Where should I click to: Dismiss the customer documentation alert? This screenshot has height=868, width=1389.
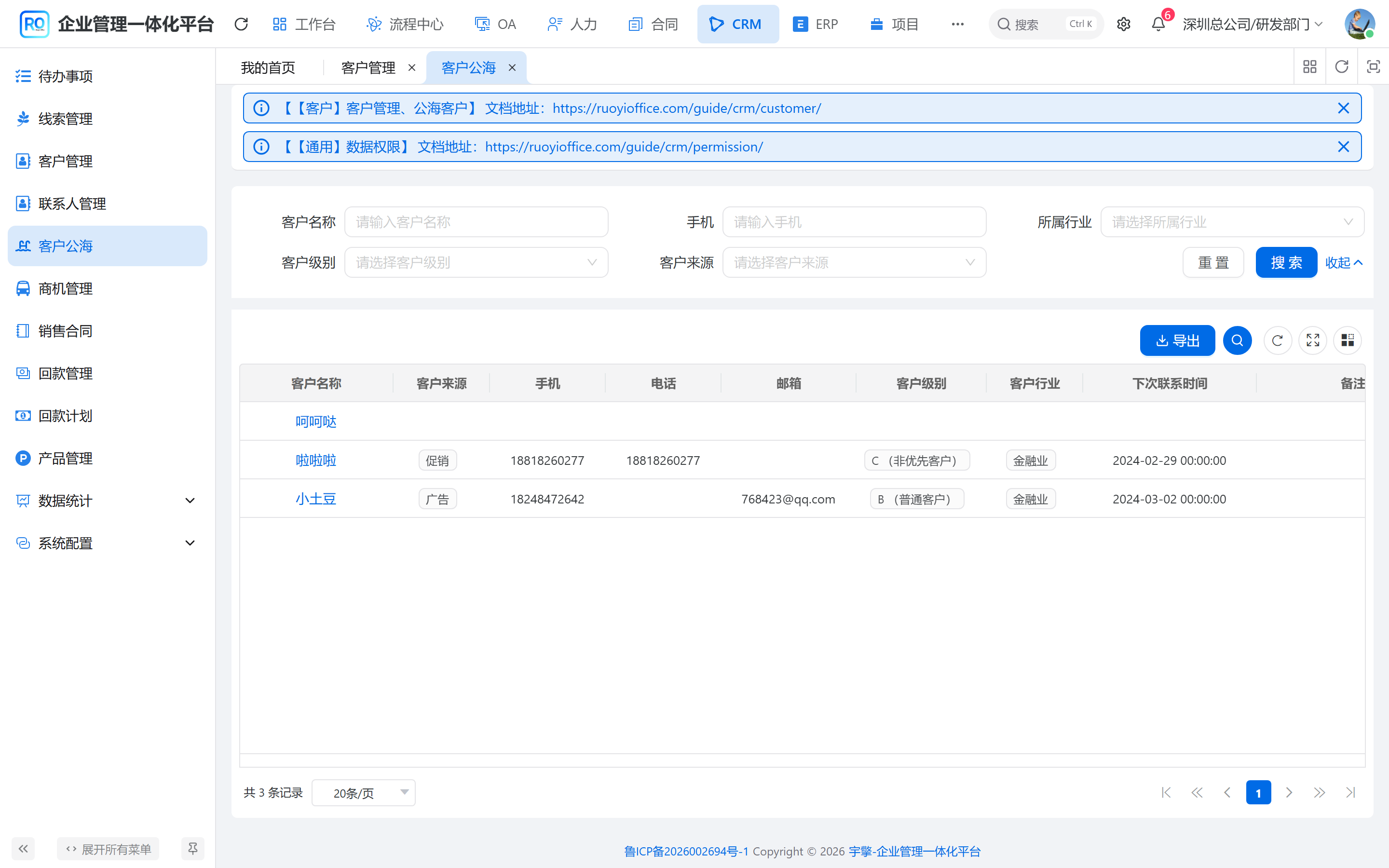point(1344,108)
